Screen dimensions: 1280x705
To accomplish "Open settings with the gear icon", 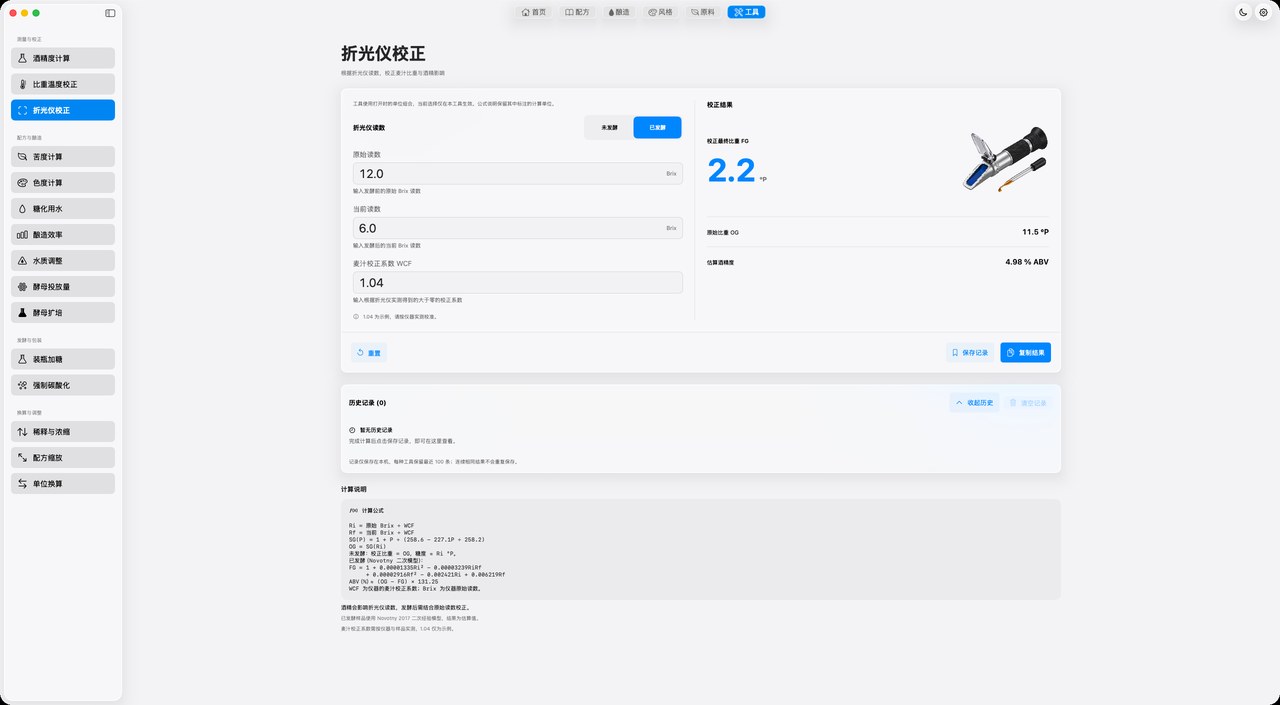I will 1263,12.
